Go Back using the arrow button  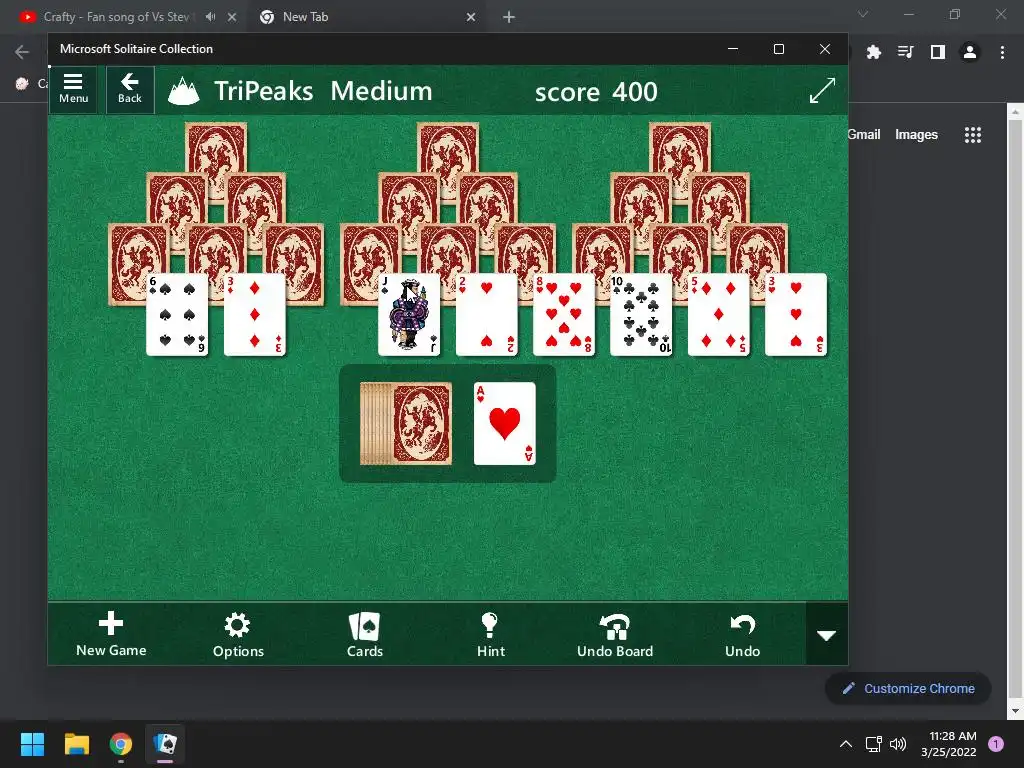tap(130, 89)
